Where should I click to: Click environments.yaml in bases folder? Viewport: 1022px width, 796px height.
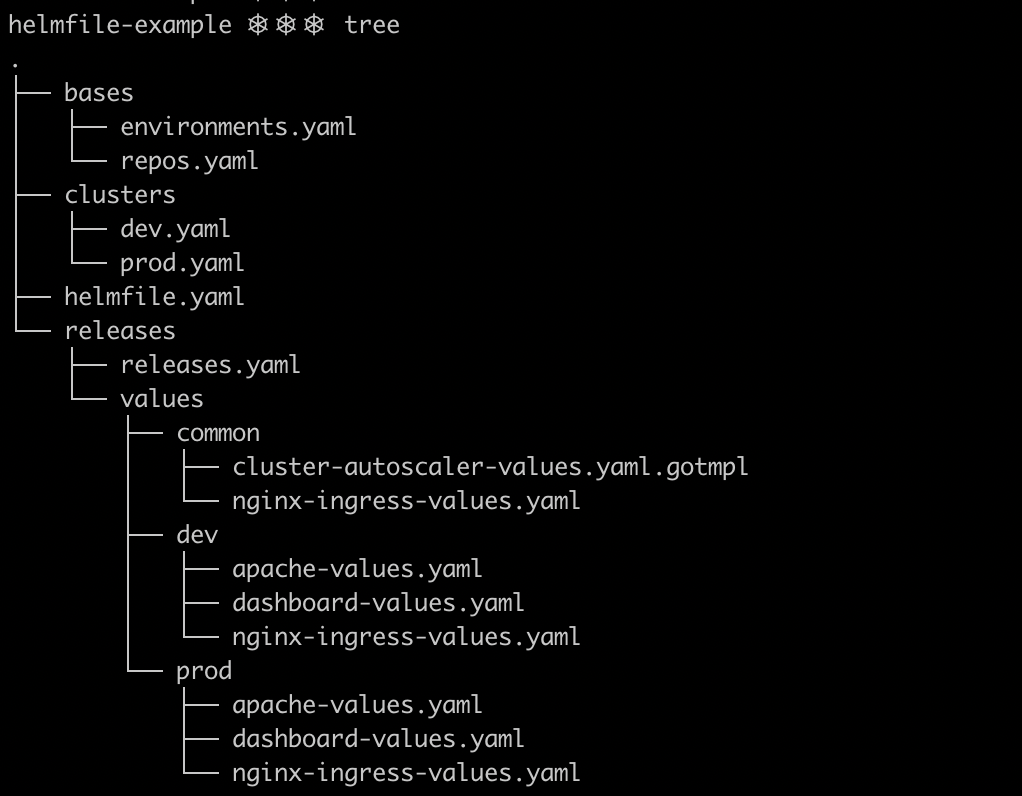pos(238,126)
